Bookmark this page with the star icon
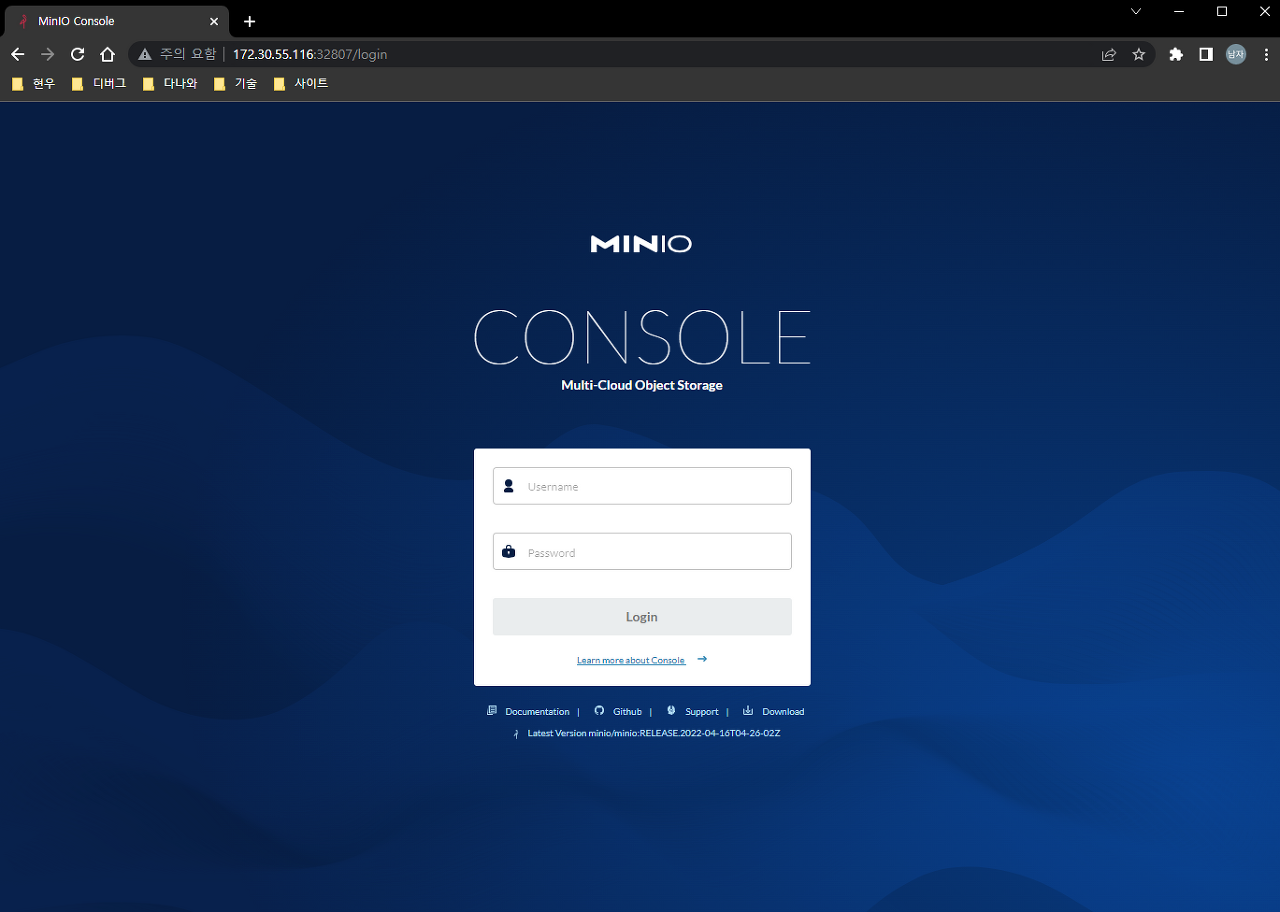The height and width of the screenshot is (912, 1280). (1139, 55)
